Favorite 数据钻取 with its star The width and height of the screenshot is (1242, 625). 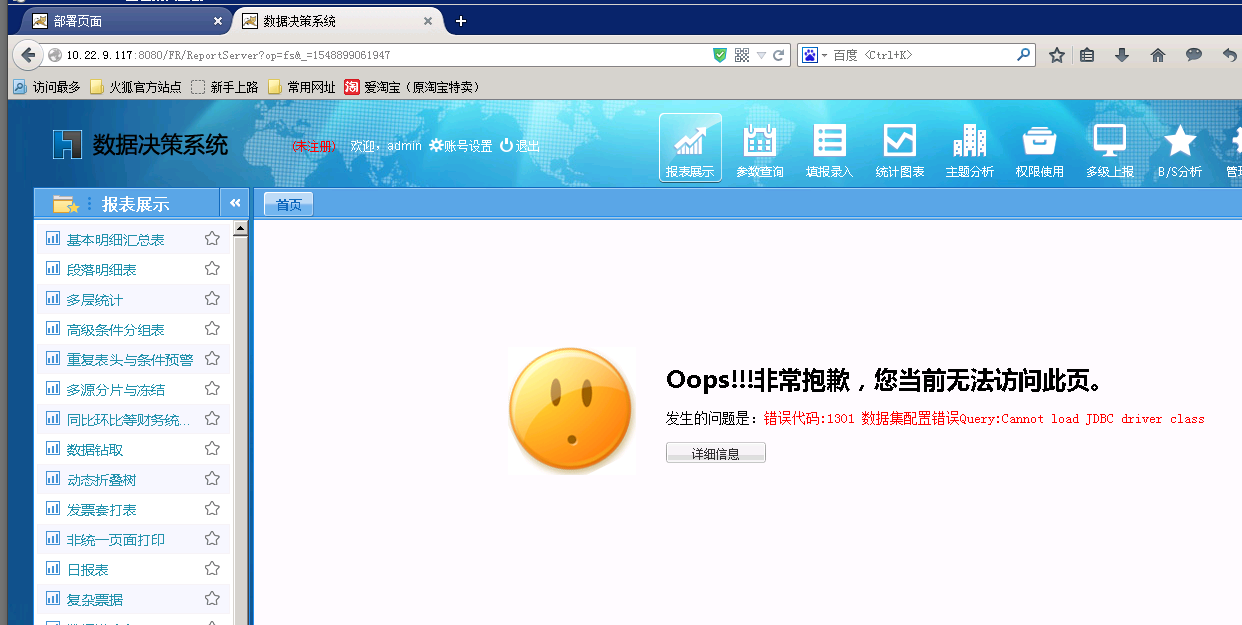(x=212, y=449)
